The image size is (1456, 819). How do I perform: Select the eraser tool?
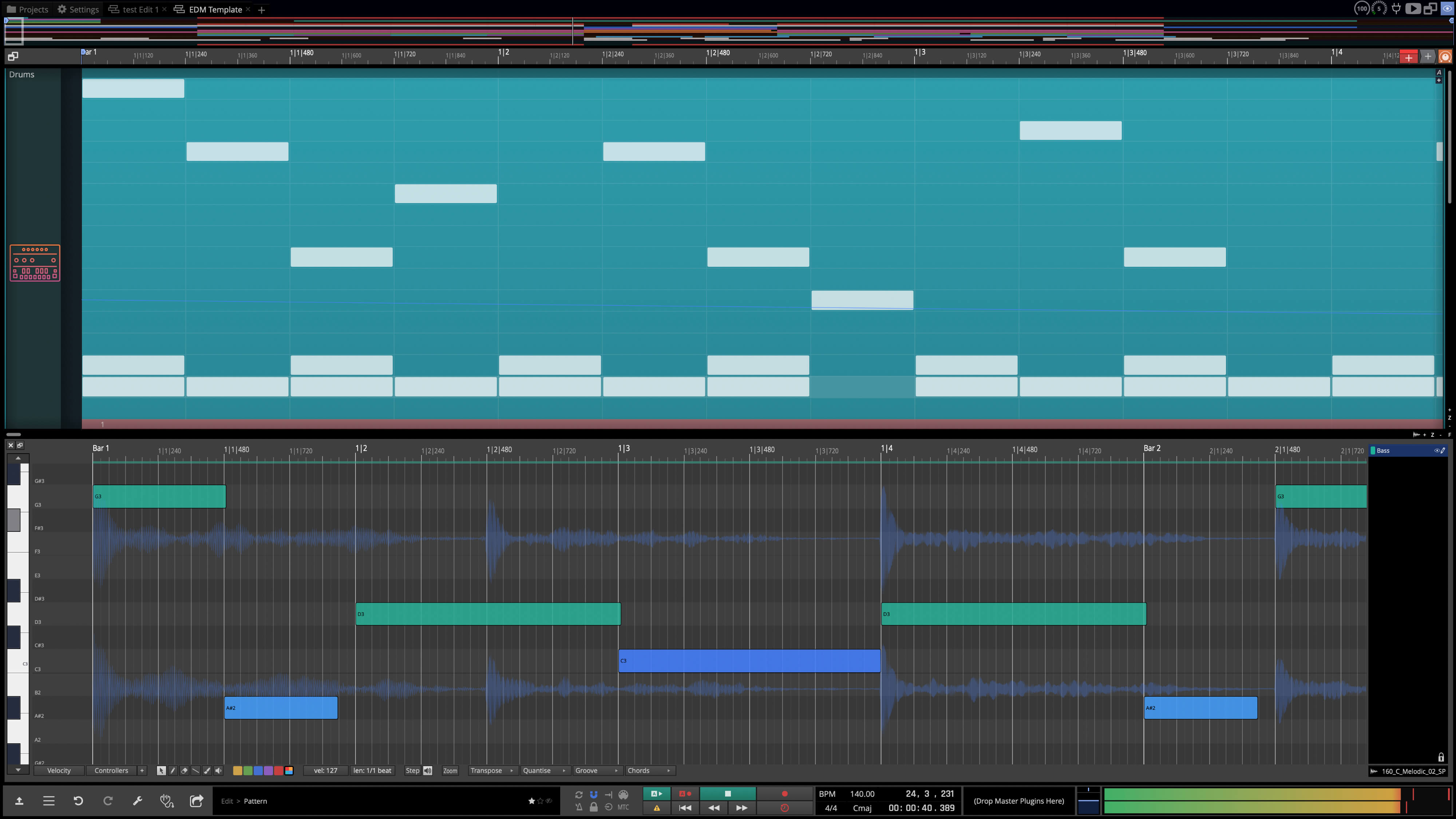coord(184,770)
